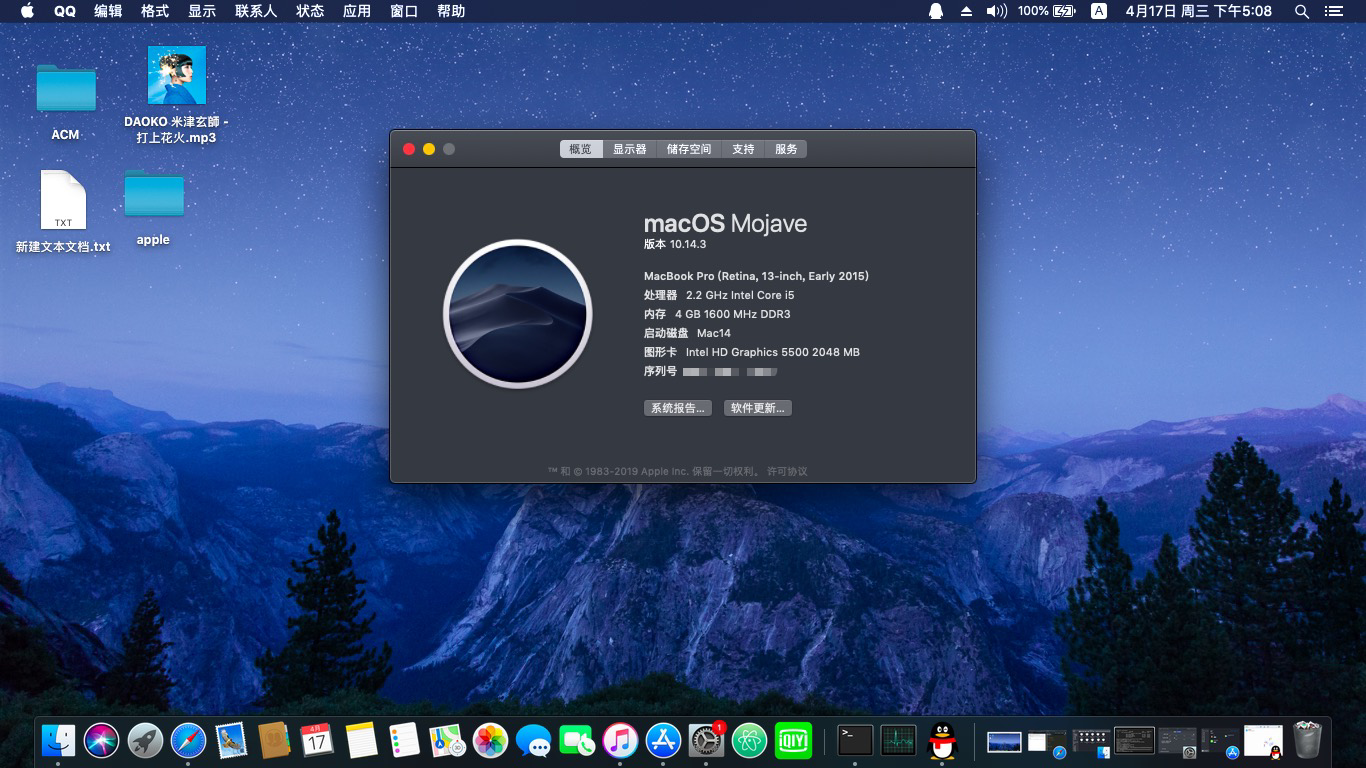Restore minimized Finder window in Dock
The height and width of the screenshot is (768, 1366).
pos(1092,742)
